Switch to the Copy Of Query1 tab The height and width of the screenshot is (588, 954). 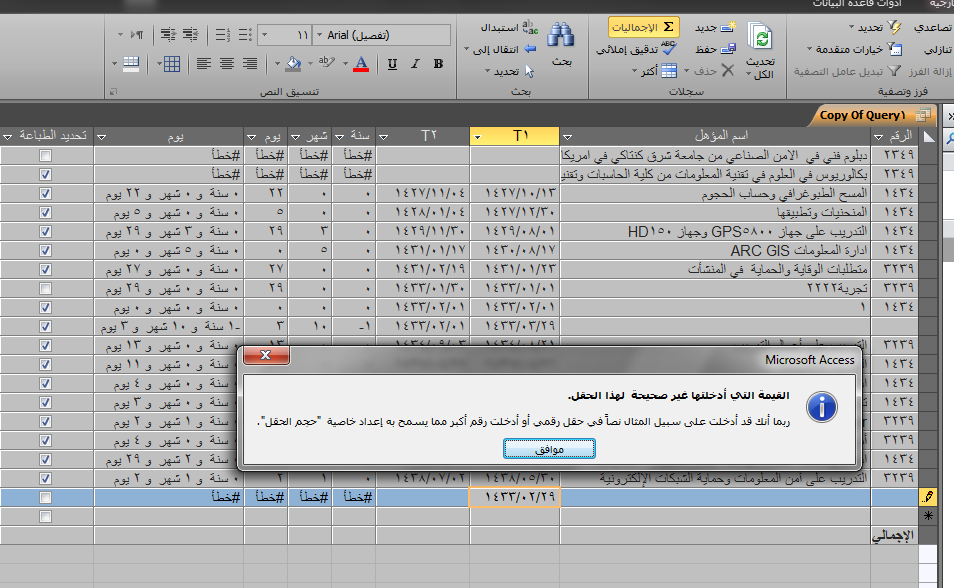click(871, 115)
